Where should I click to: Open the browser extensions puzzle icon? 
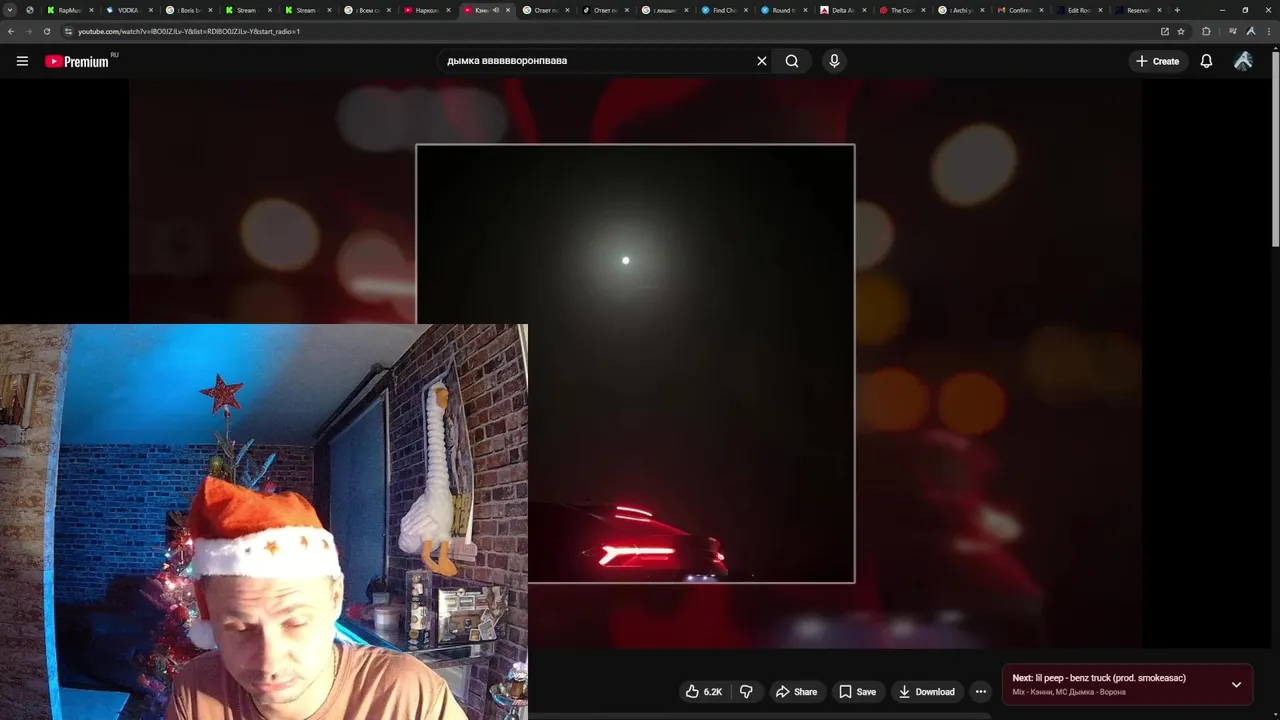click(x=1206, y=31)
